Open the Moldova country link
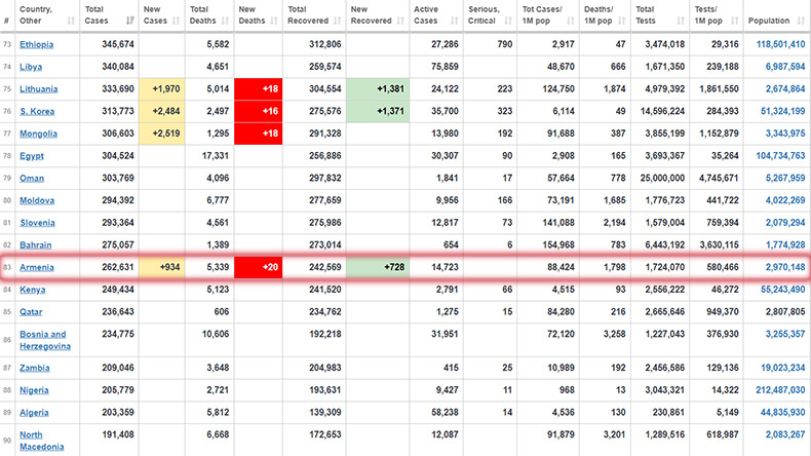This screenshot has height=456, width=811. click(x=37, y=200)
